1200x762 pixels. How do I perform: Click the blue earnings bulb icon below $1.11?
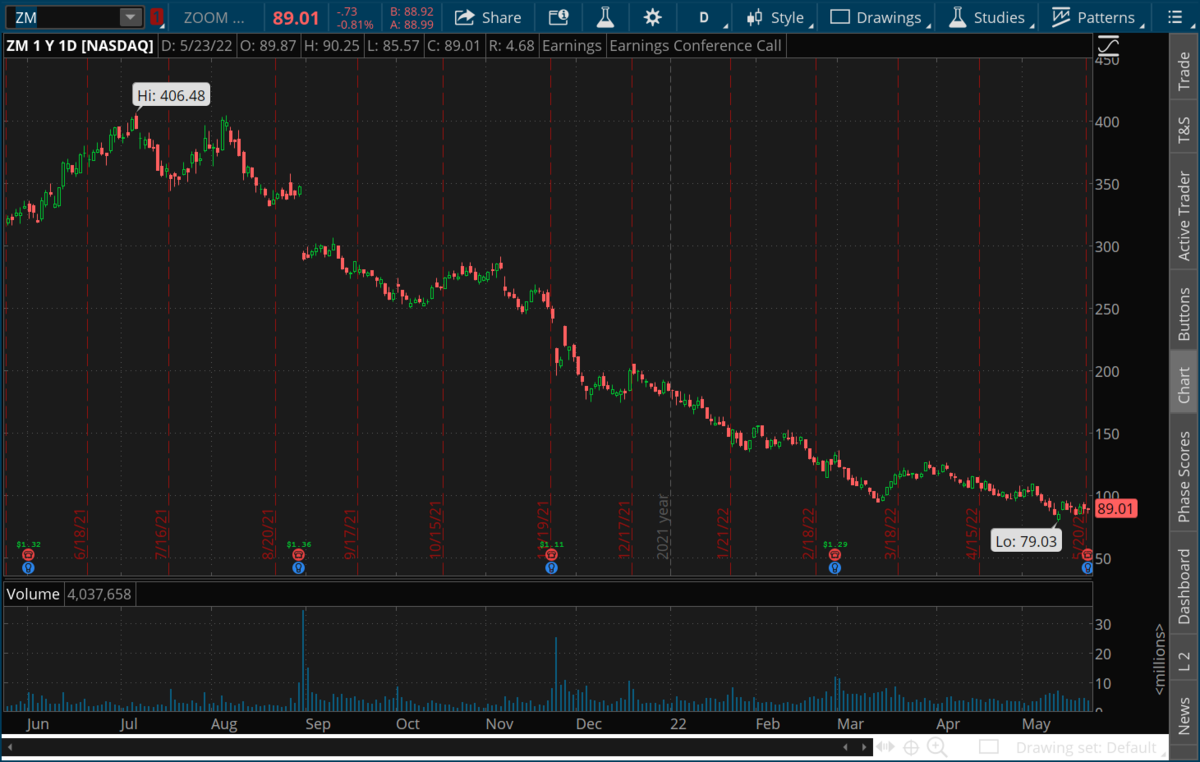[551, 568]
